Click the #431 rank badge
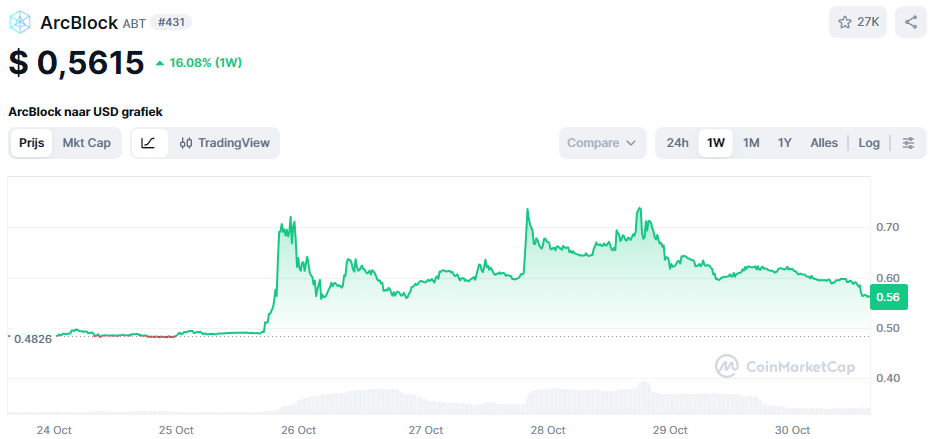Viewport: 932px width, 439px height. click(171, 23)
